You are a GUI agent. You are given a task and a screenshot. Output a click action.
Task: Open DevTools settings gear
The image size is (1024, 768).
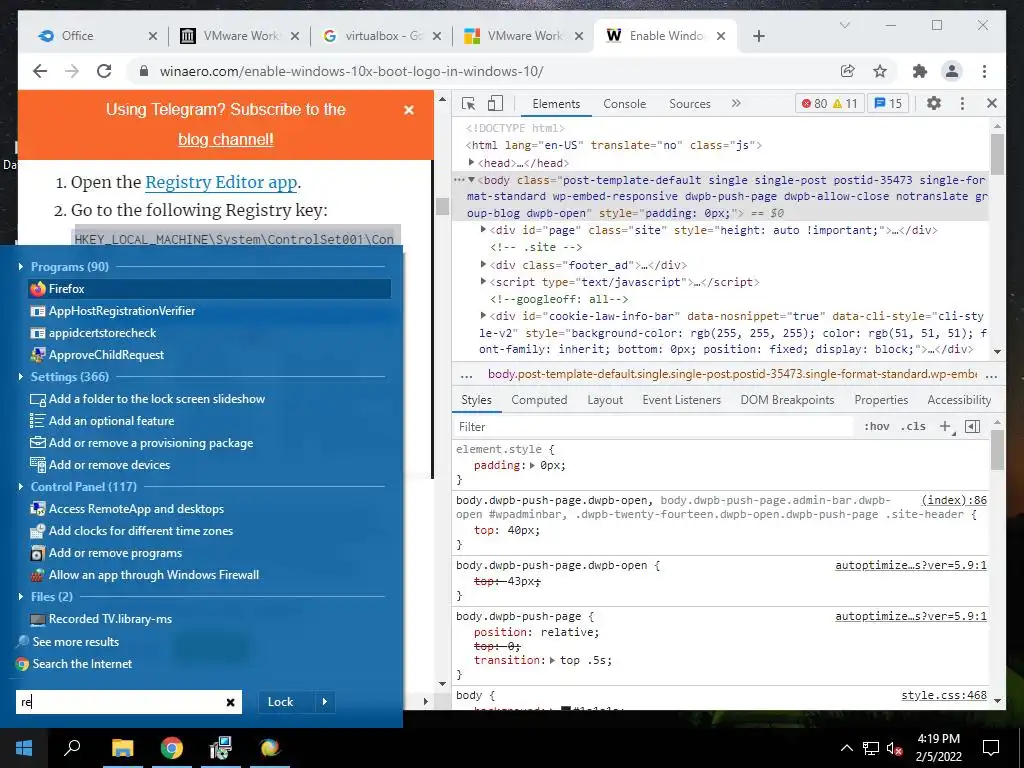point(934,103)
